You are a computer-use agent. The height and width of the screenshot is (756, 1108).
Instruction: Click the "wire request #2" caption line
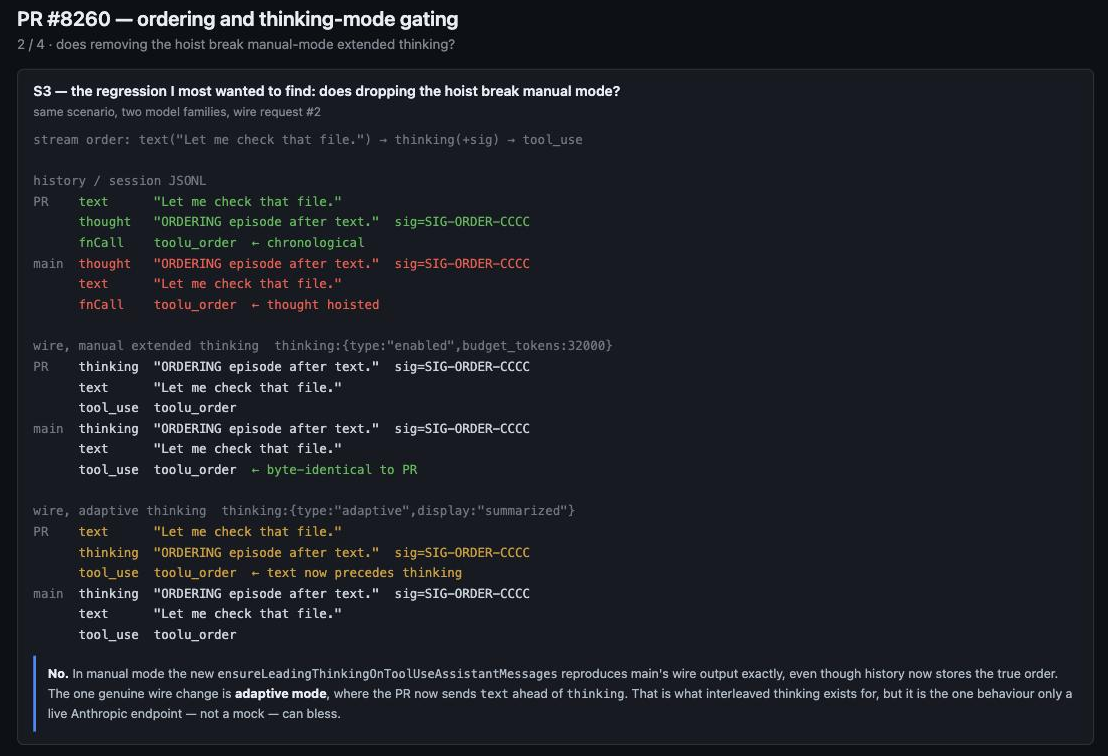click(177, 112)
